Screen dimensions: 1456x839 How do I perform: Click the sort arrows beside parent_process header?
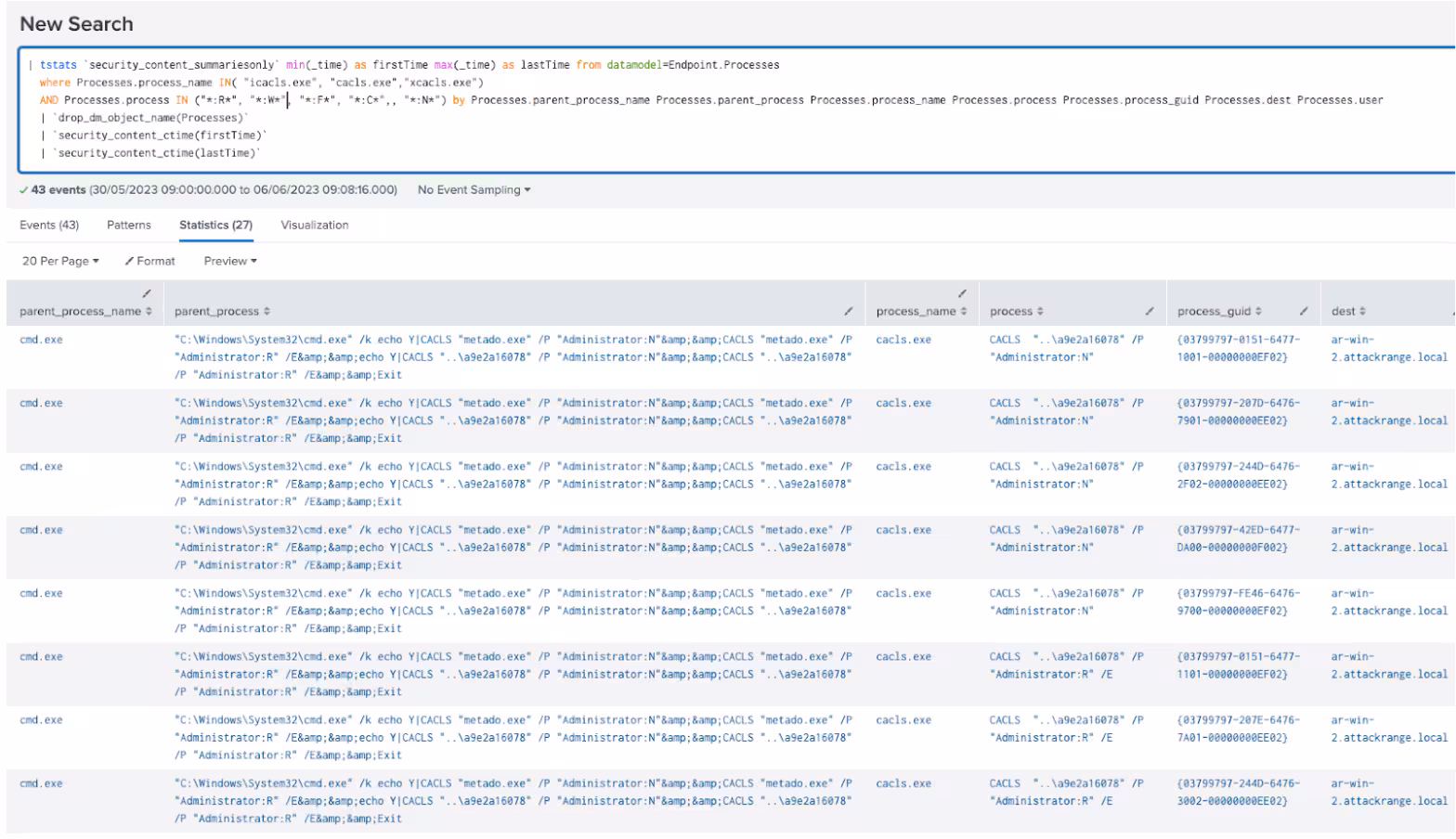point(267,312)
